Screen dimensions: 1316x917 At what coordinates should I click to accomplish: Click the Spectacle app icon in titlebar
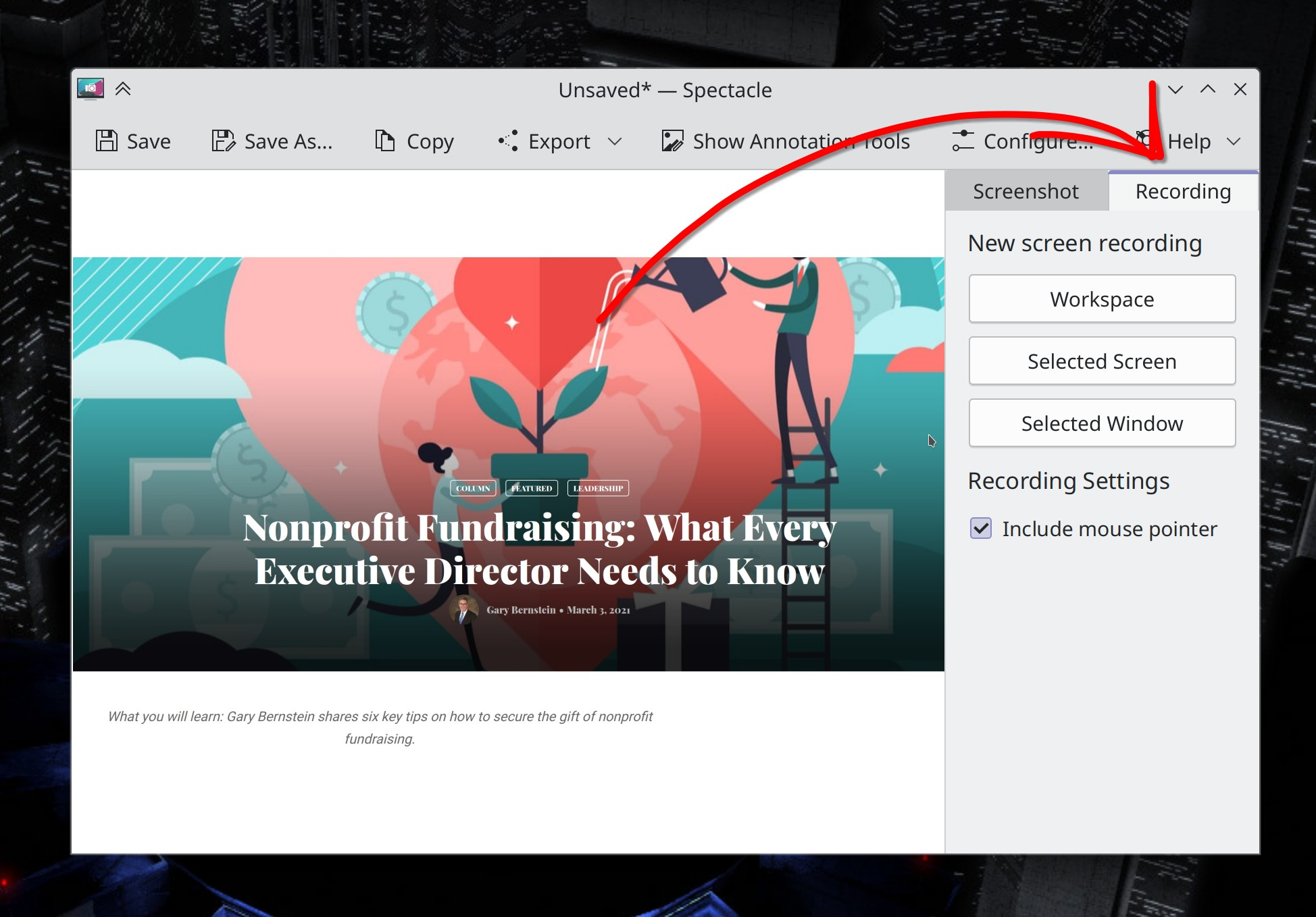(x=91, y=88)
